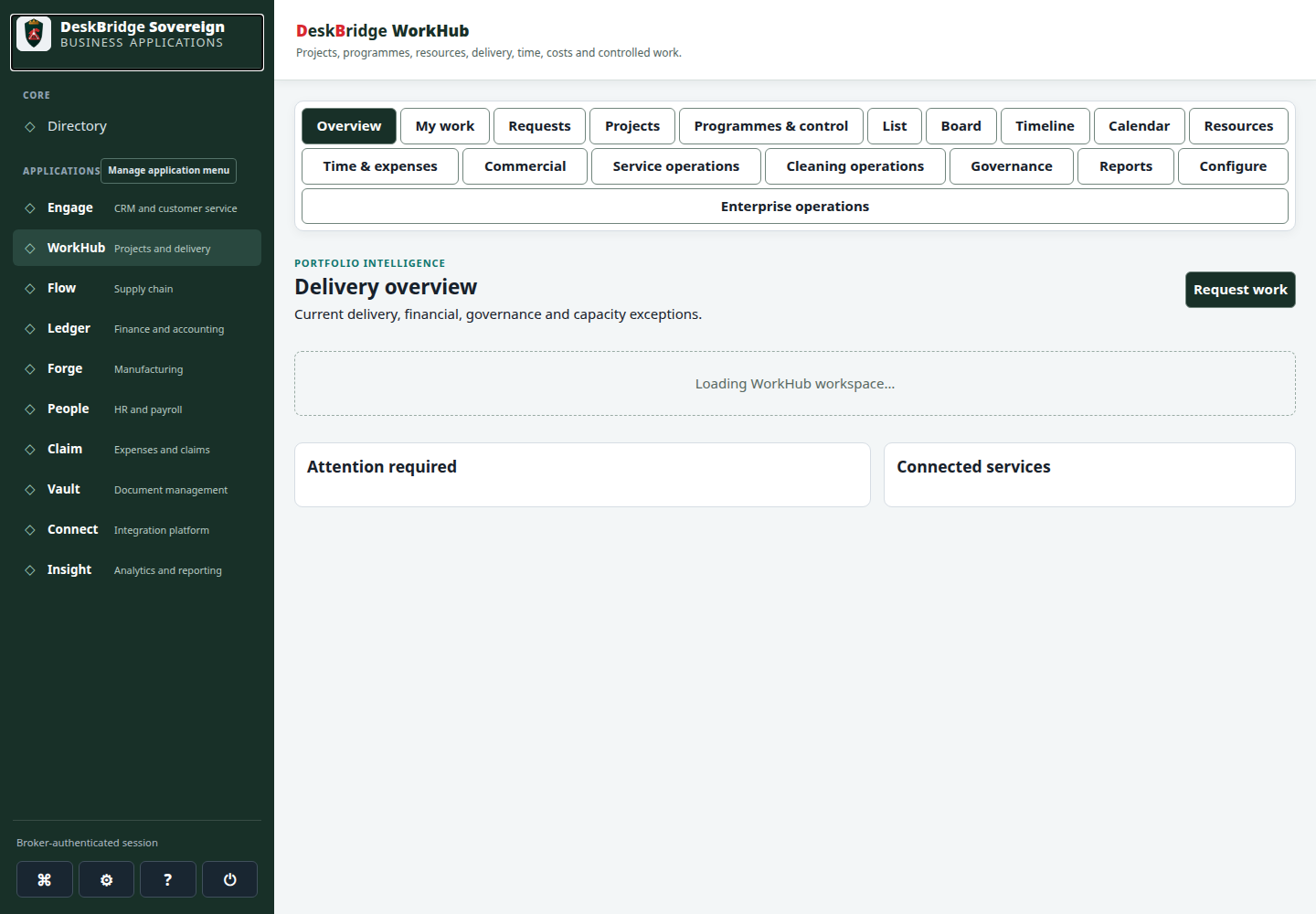Viewport: 1316px width, 914px height.
Task: Sign out using the power icon
Action: [229, 879]
